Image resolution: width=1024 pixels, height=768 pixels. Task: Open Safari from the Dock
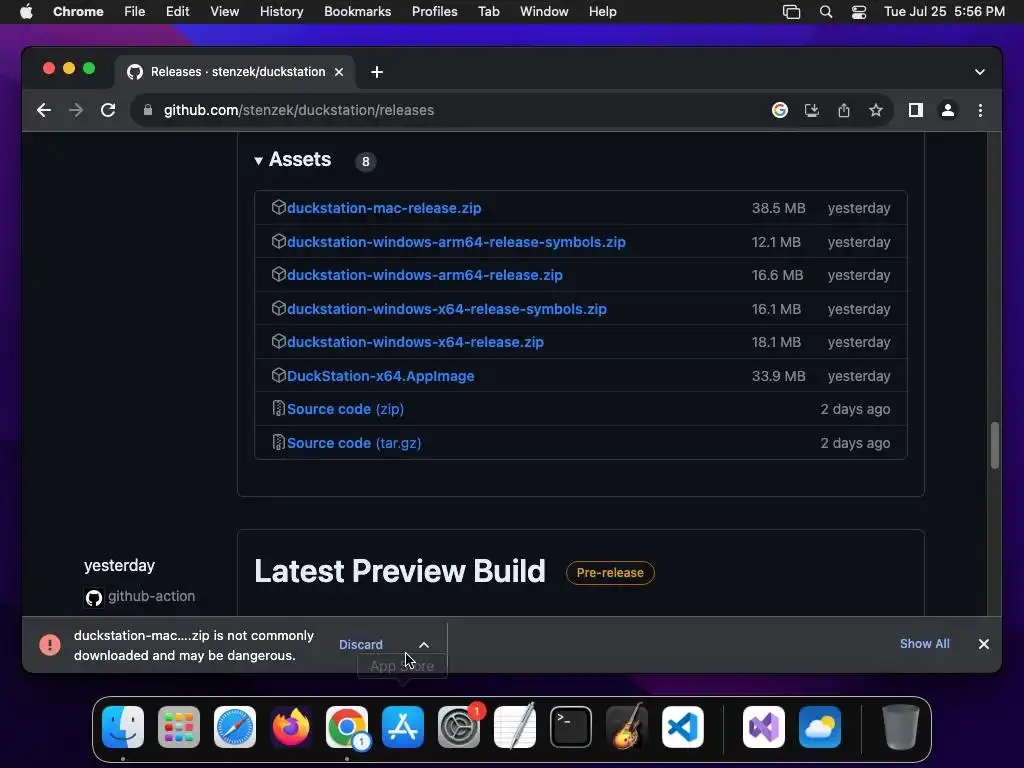click(x=235, y=727)
